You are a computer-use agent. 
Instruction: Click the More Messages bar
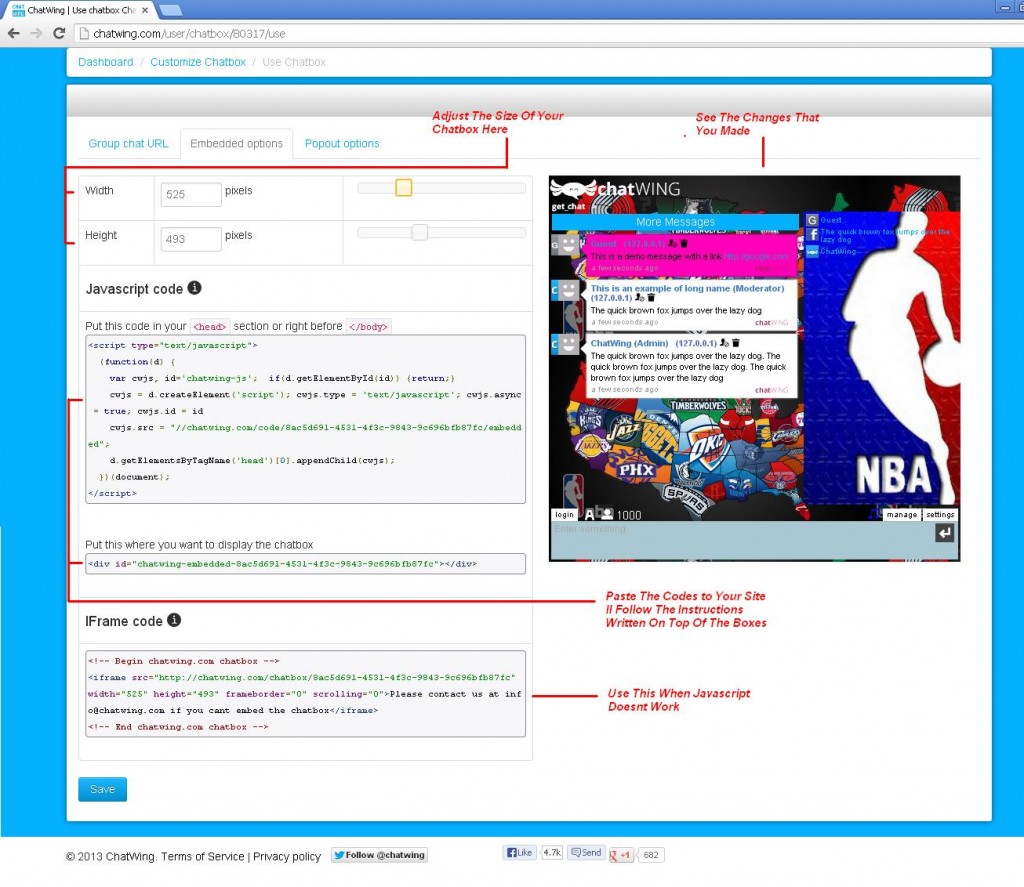coord(675,222)
